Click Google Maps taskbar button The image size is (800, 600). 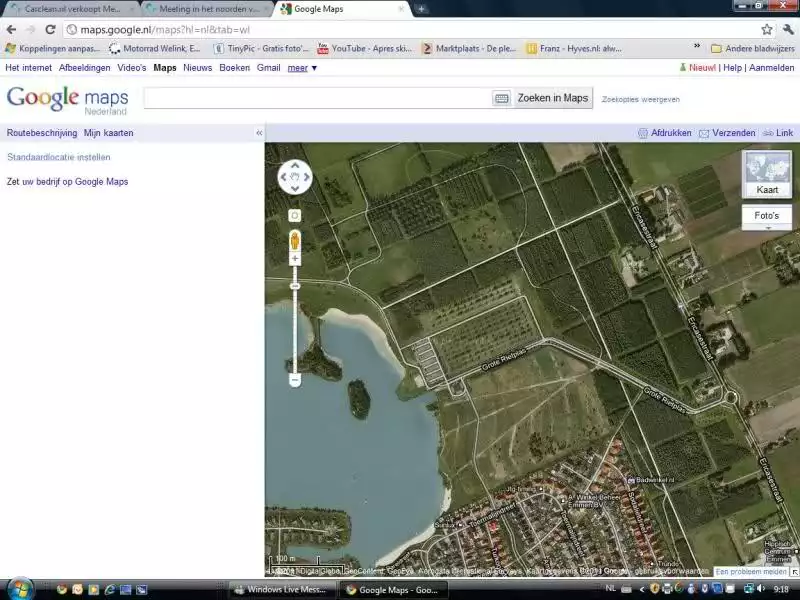point(393,590)
